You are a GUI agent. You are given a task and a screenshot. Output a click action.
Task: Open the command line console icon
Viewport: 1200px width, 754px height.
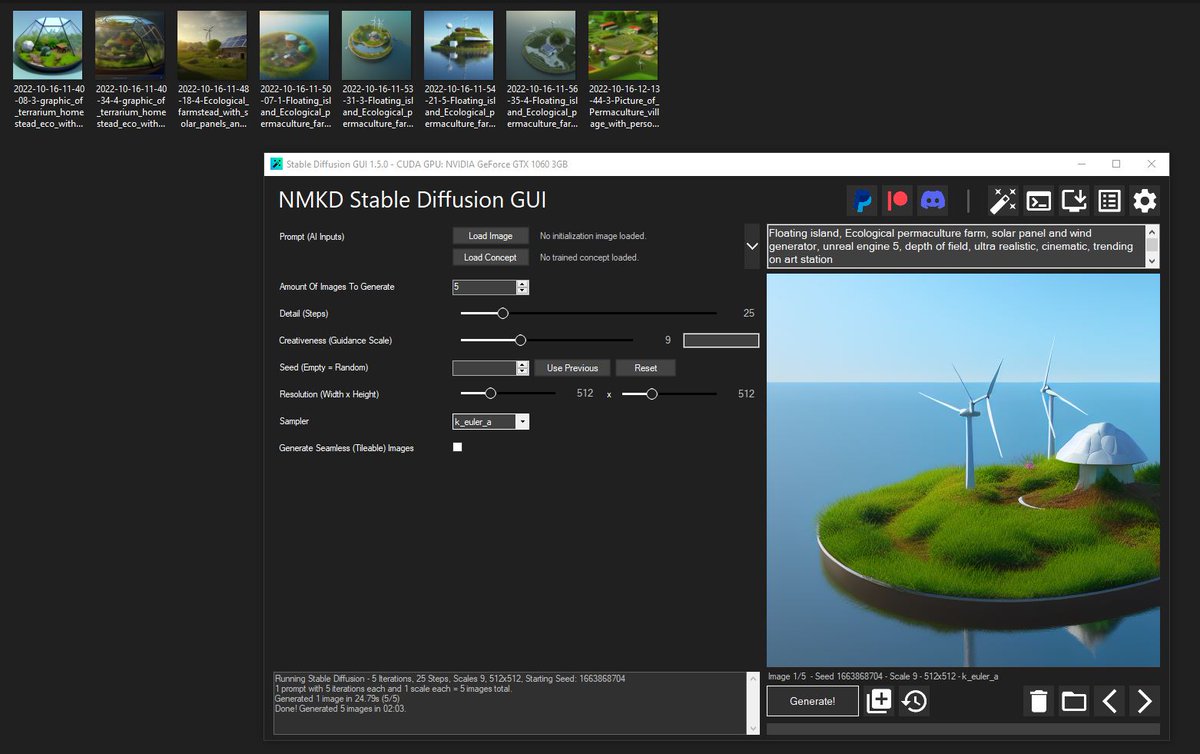pyautogui.click(x=1039, y=201)
